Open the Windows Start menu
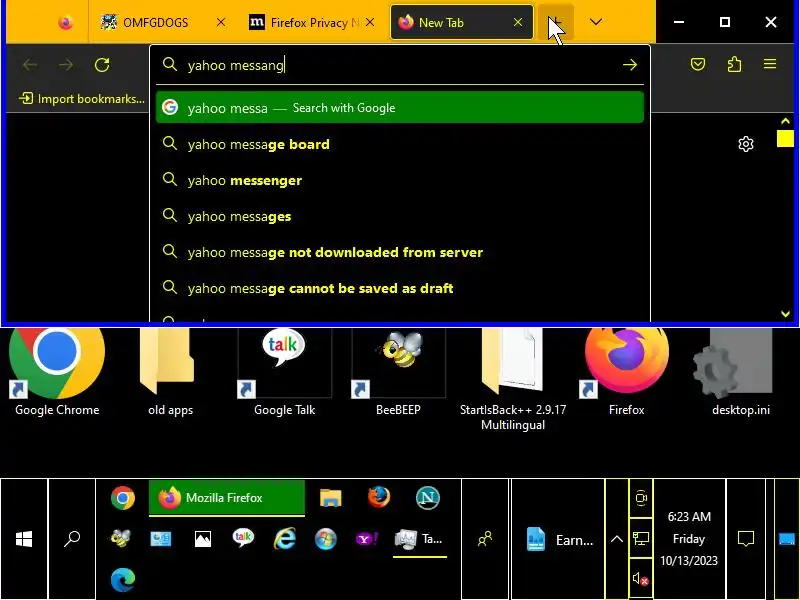Viewport: 800px width, 600px height. pos(24,539)
